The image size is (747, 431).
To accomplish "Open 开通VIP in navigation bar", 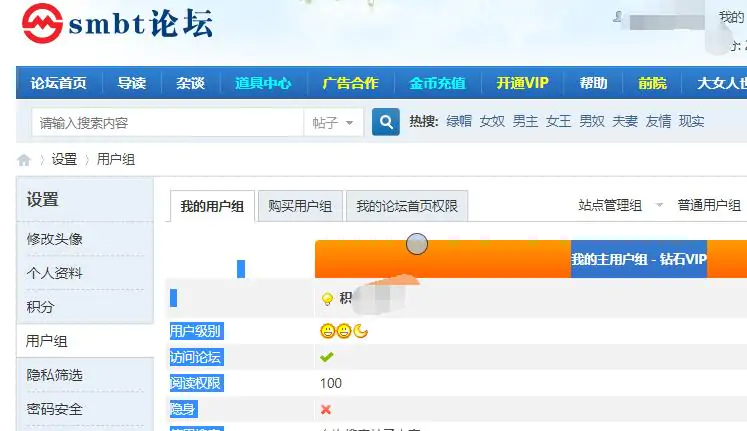I will click(522, 83).
